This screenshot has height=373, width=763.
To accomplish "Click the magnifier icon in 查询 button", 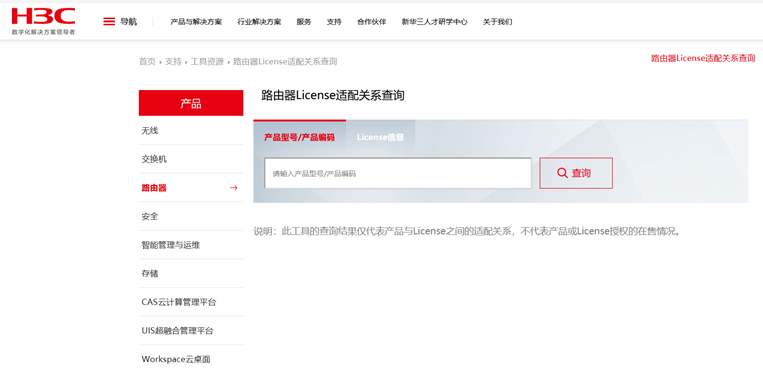I will tap(562, 173).
